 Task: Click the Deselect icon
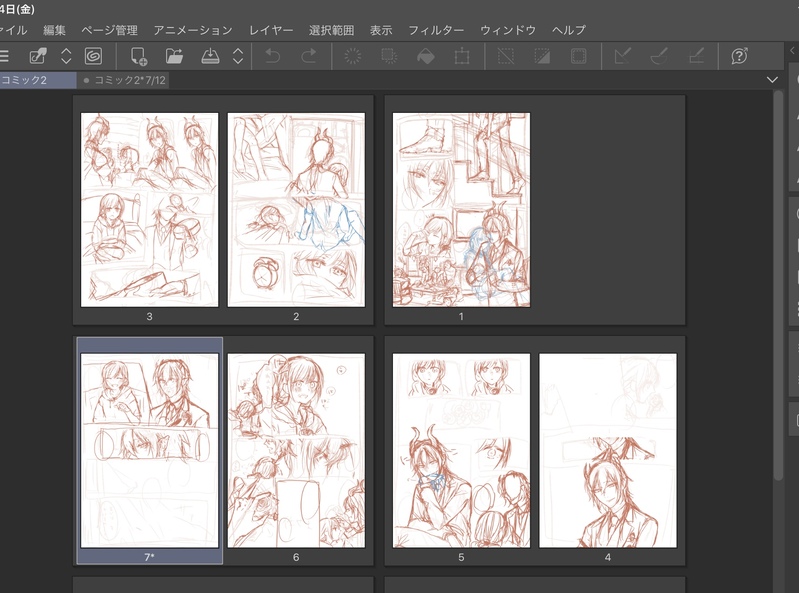pos(505,56)
